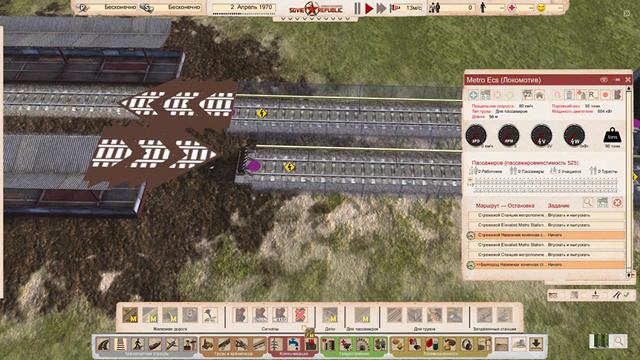
Task: Click the bottom-right magnifier map search
Action: 619,341
